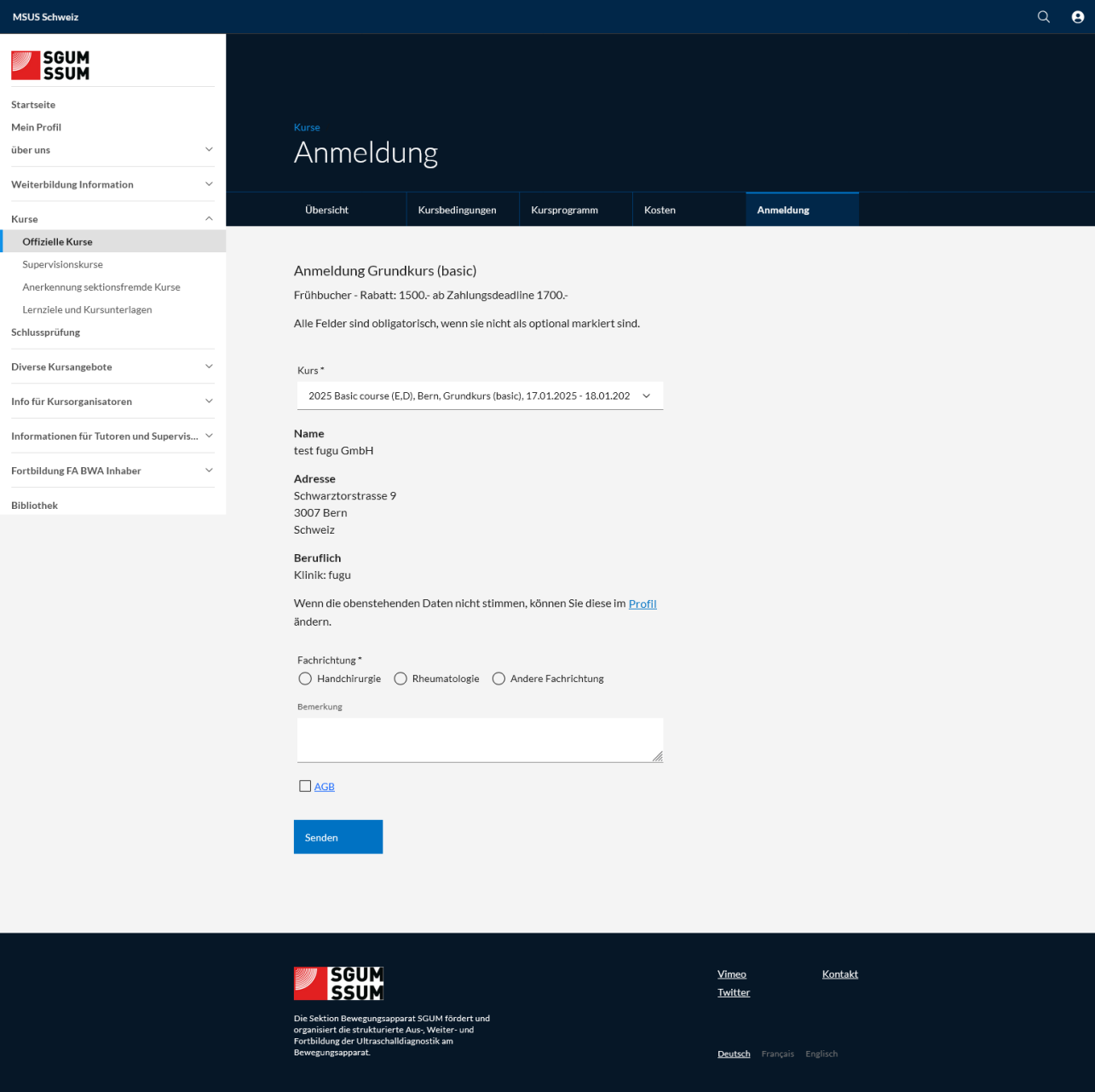The image size is (1095, 1092).
Task: Select Andere Fachrichtung radio button
Action: tap(499, 679)
